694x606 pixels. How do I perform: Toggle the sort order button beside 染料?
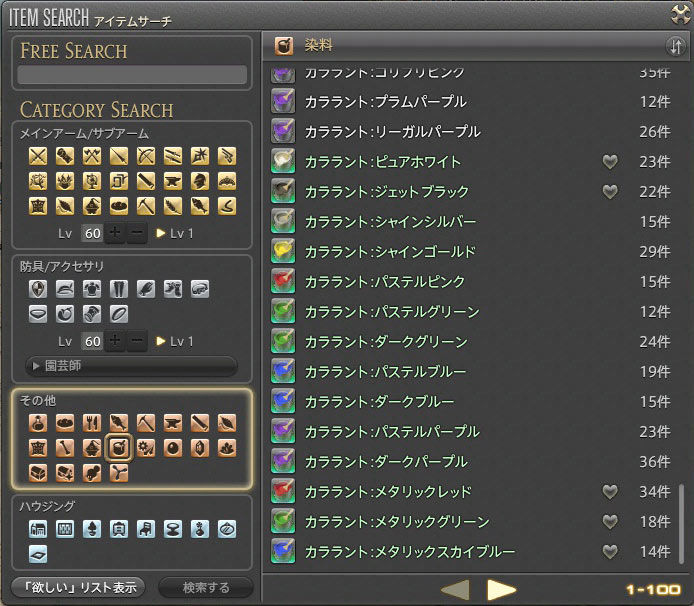[676, 46]
